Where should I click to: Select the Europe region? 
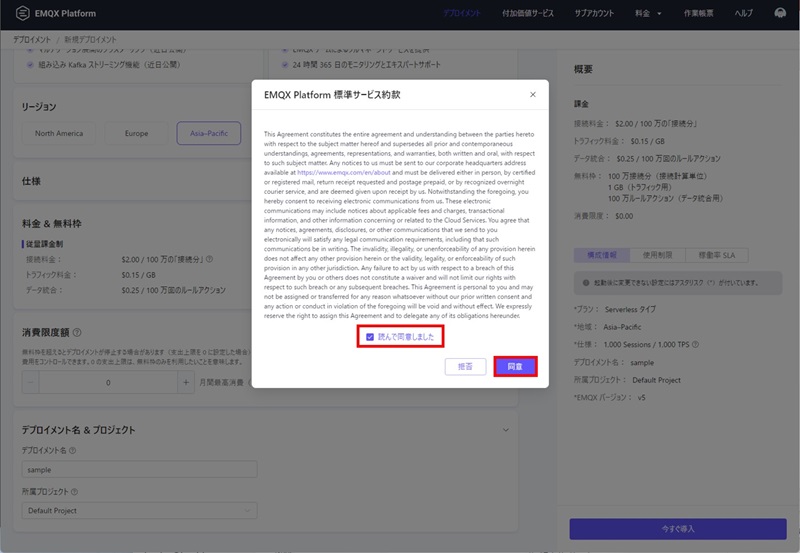(136, 133)
